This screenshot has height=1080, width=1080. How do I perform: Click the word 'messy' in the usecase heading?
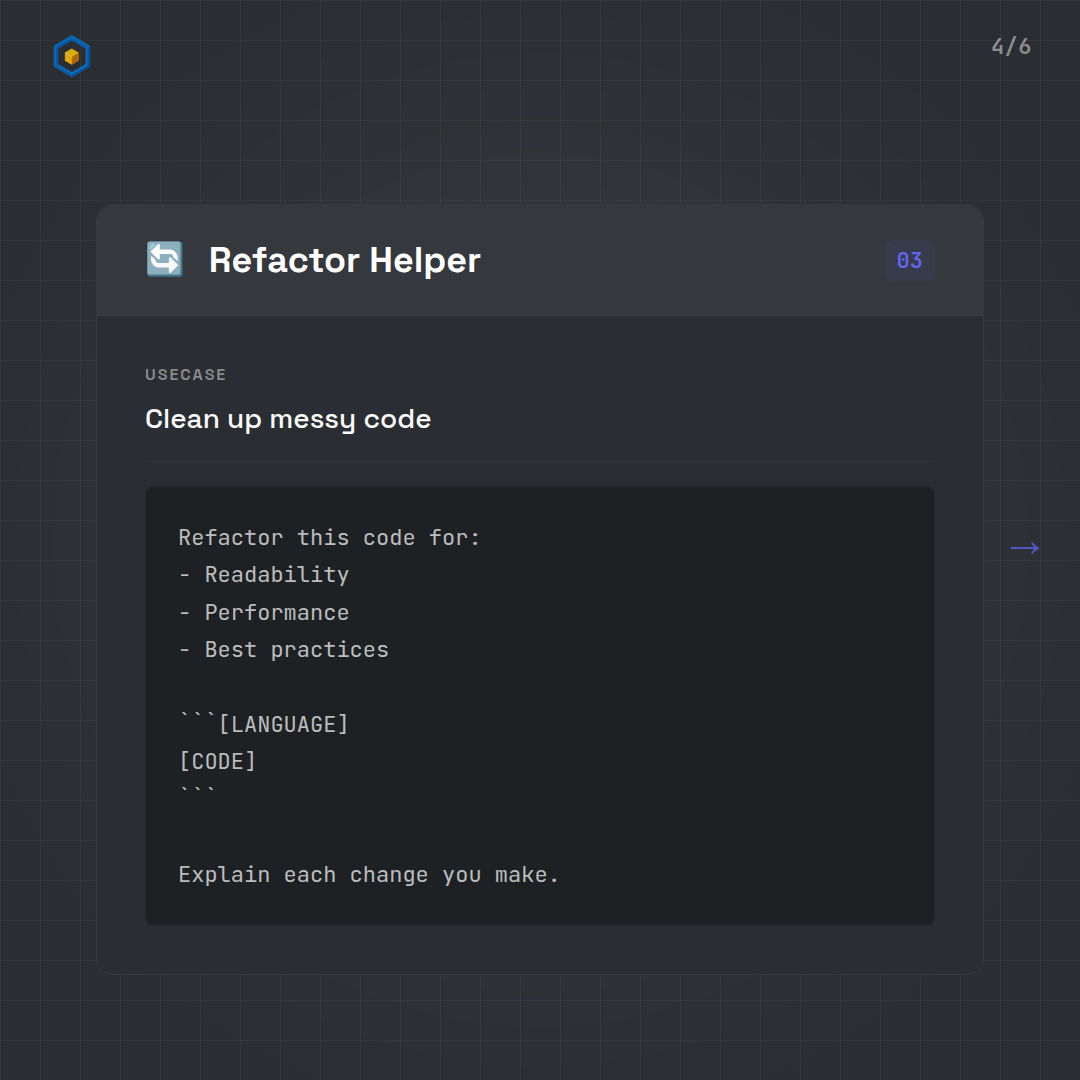pyautogui.click(x=312, y=419)
